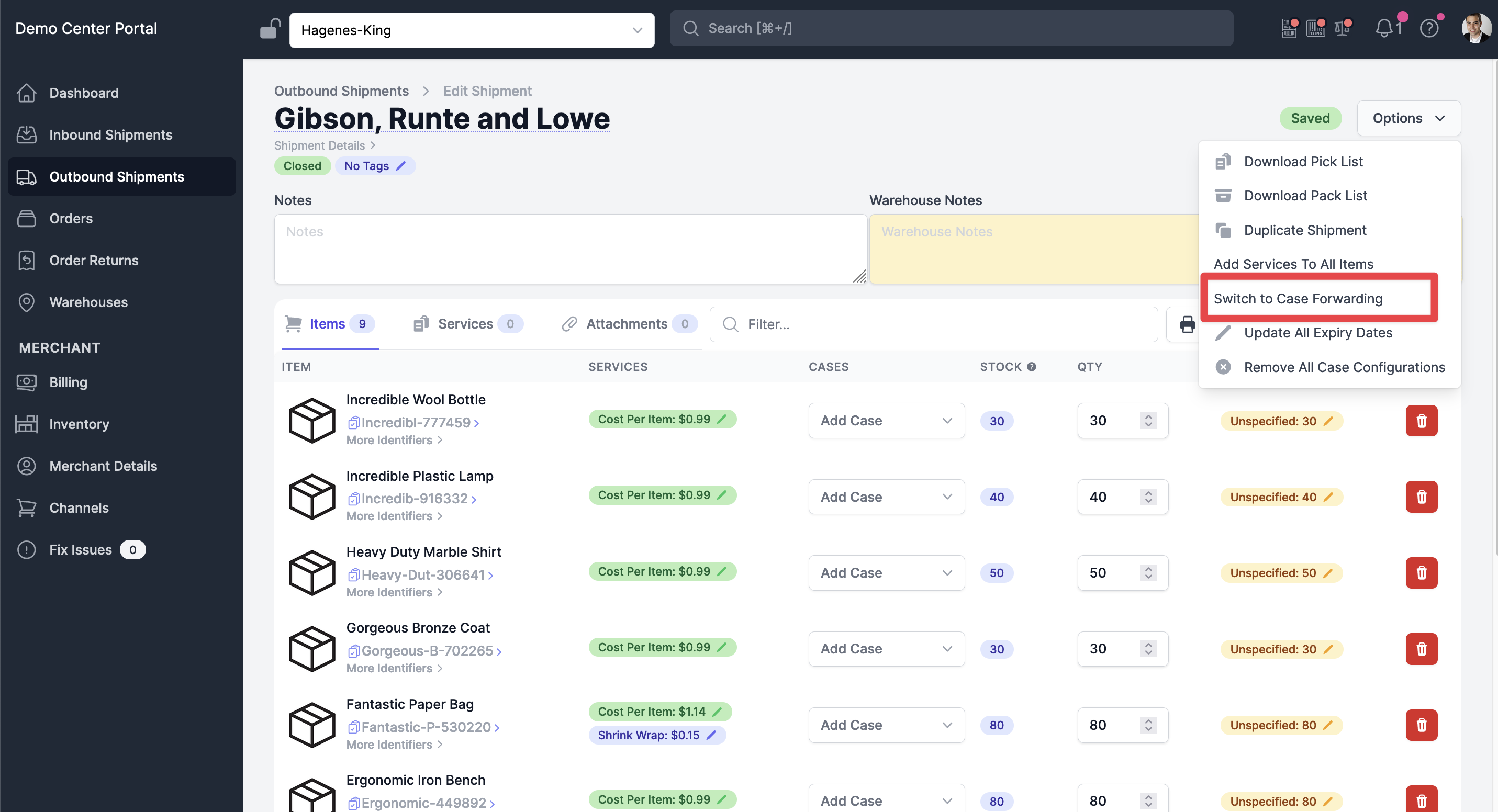Select Download Pack List option
The image size is (1498, 812).
coord(1329,196)
